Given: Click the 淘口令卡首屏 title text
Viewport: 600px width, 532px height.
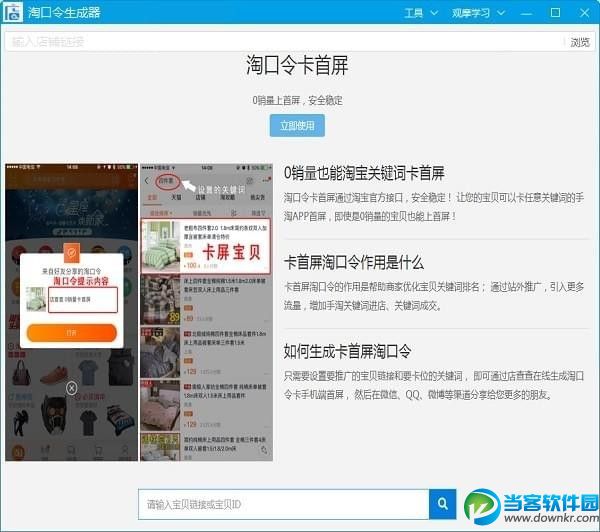Looking at the screenshot, I should pyautogui.click(x=297, y=65).
